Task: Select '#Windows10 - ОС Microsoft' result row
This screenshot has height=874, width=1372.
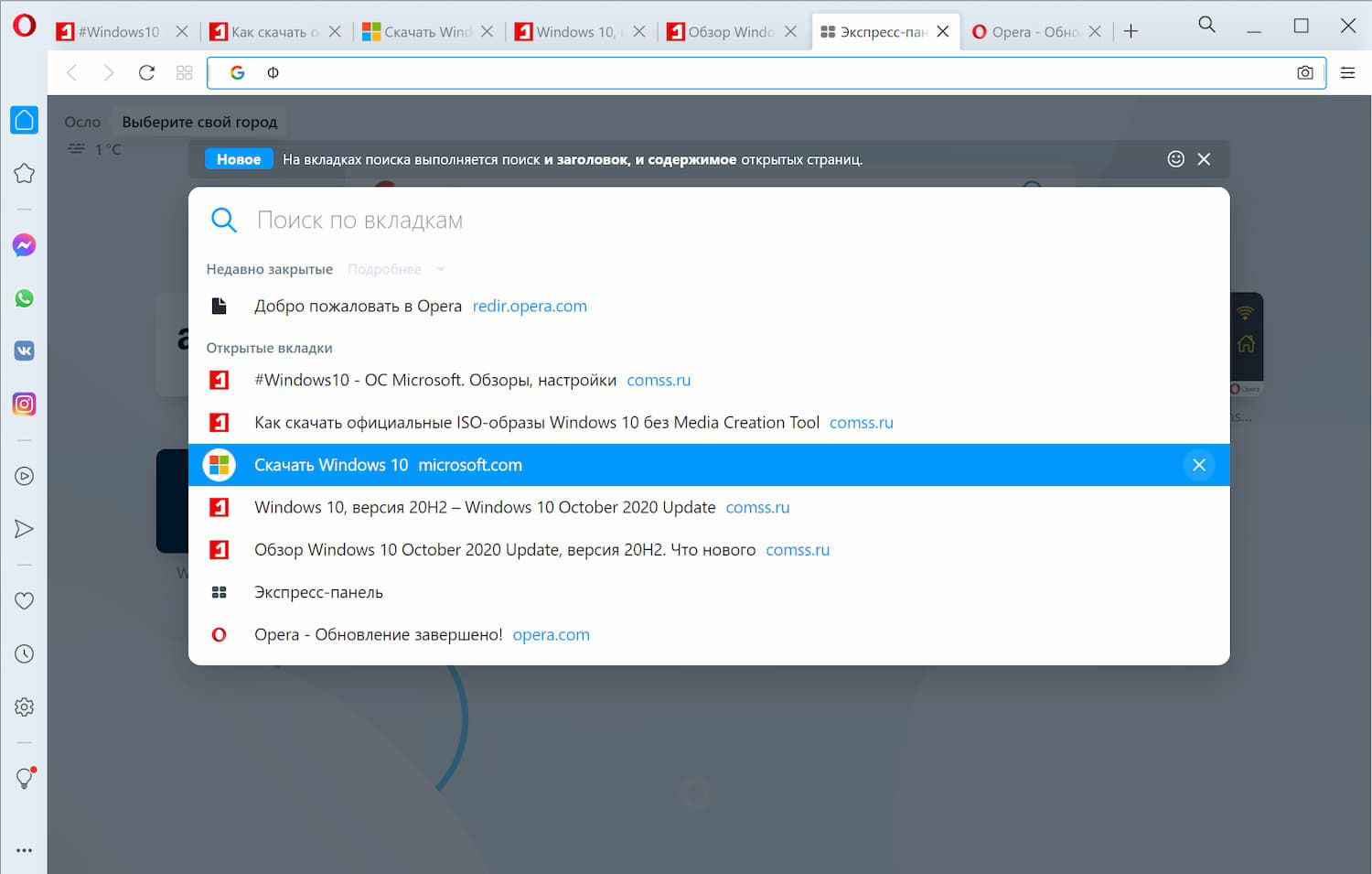Action: click(x=709, y=380)
